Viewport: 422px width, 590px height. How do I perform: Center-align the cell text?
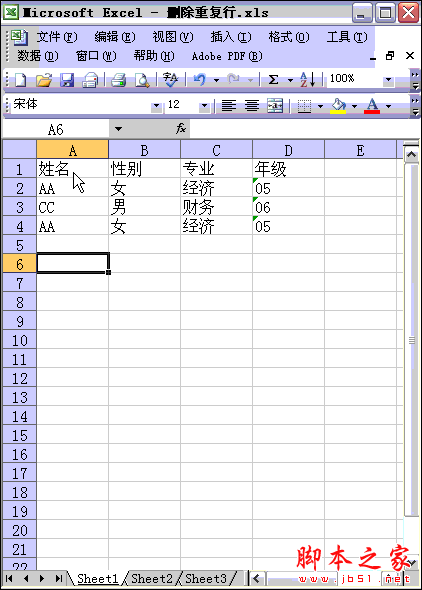pyautogui.click(x=252, y=106)
